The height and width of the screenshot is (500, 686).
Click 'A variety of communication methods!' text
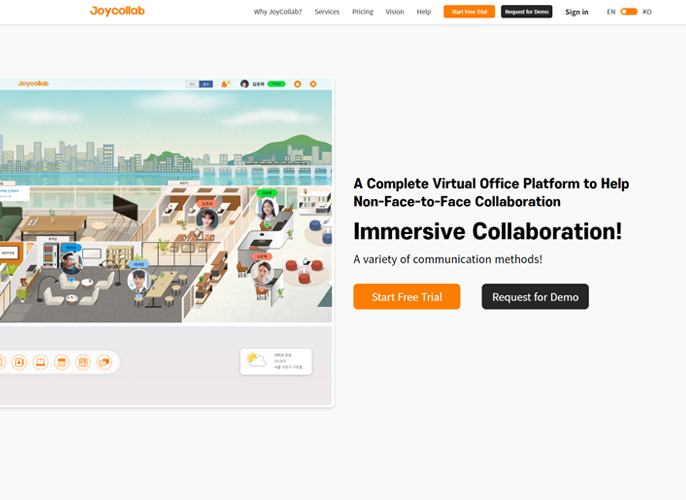(448, 259)
